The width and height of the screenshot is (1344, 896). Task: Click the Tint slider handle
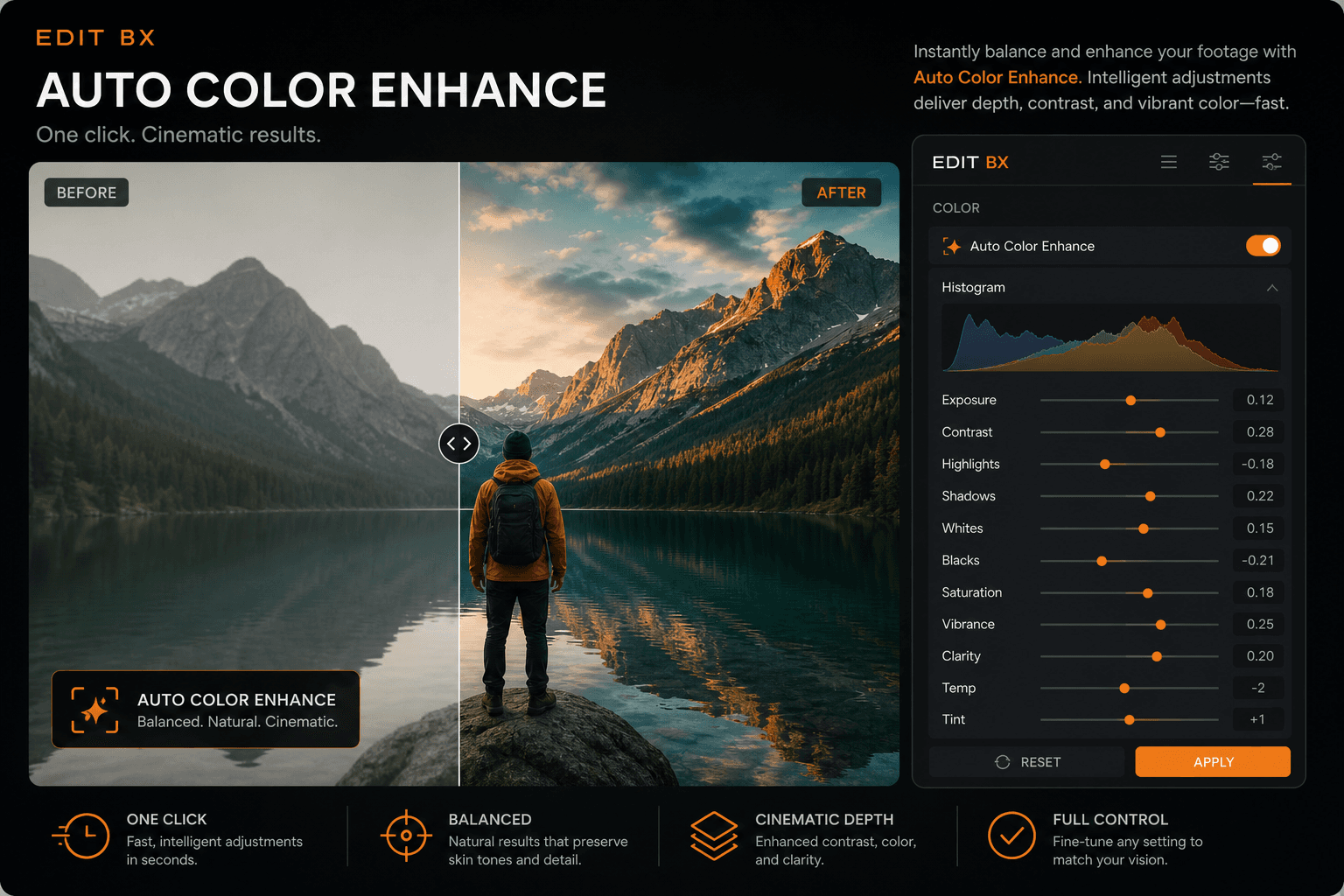[1130, 720]
